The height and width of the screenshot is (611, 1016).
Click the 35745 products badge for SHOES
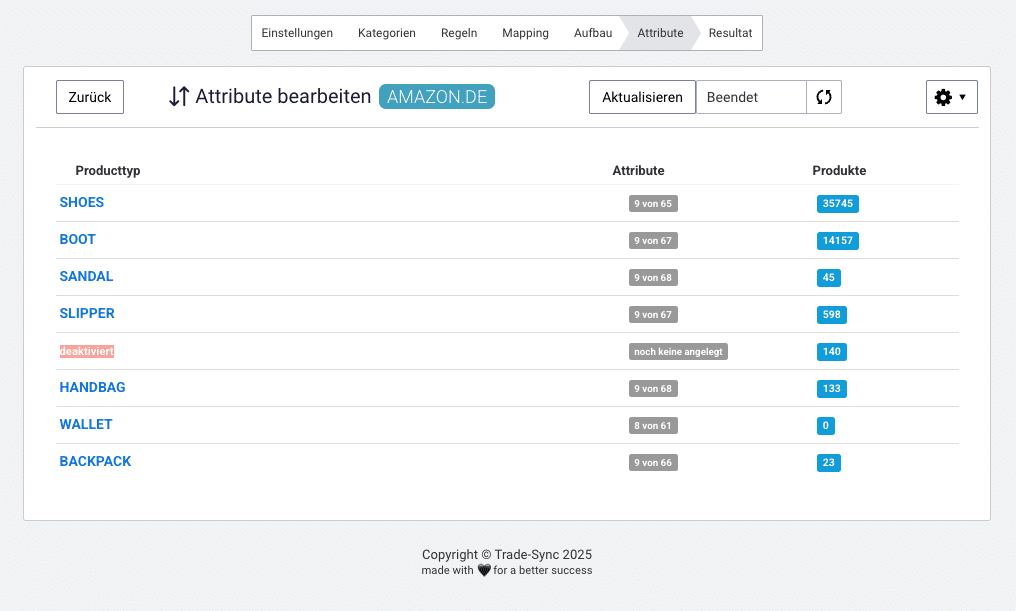pos(837,204)
